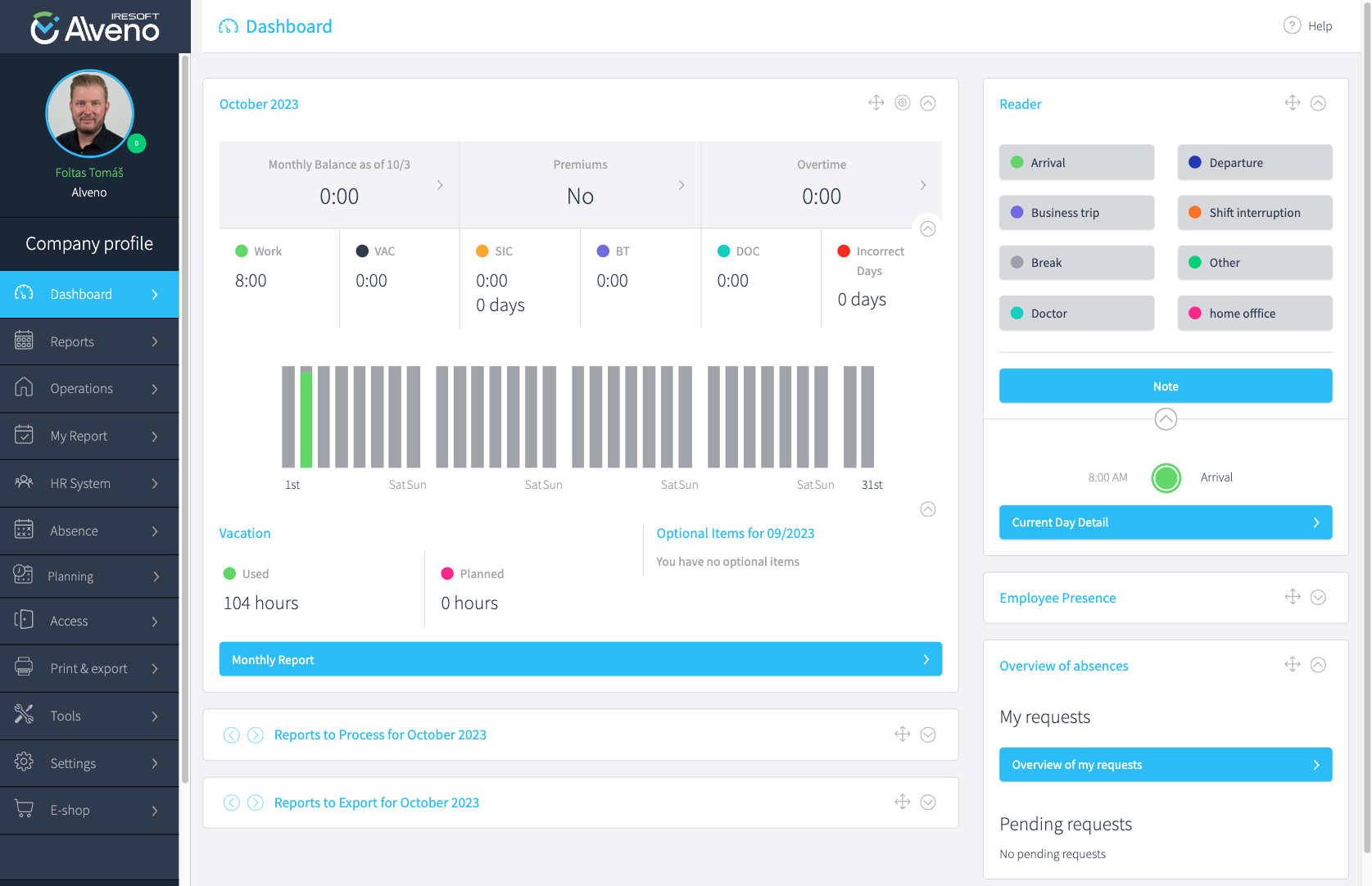This screenshot has height=886, width=1372.
Task: Expand the Employee Presence widget
Action: [1318, 597]
